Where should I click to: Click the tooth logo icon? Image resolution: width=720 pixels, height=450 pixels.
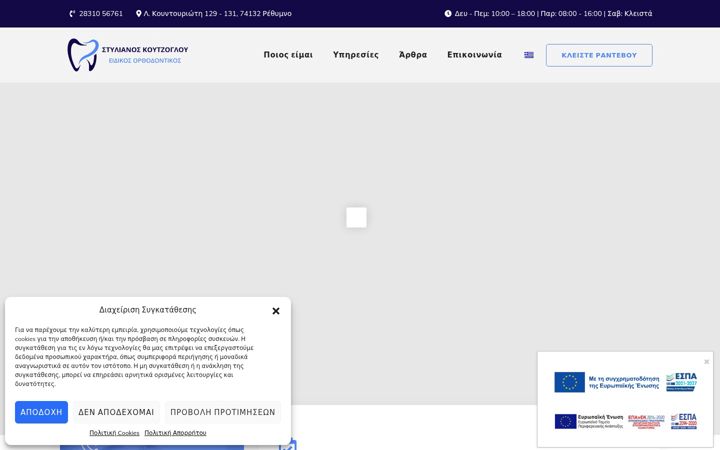(x=83, y=55)
